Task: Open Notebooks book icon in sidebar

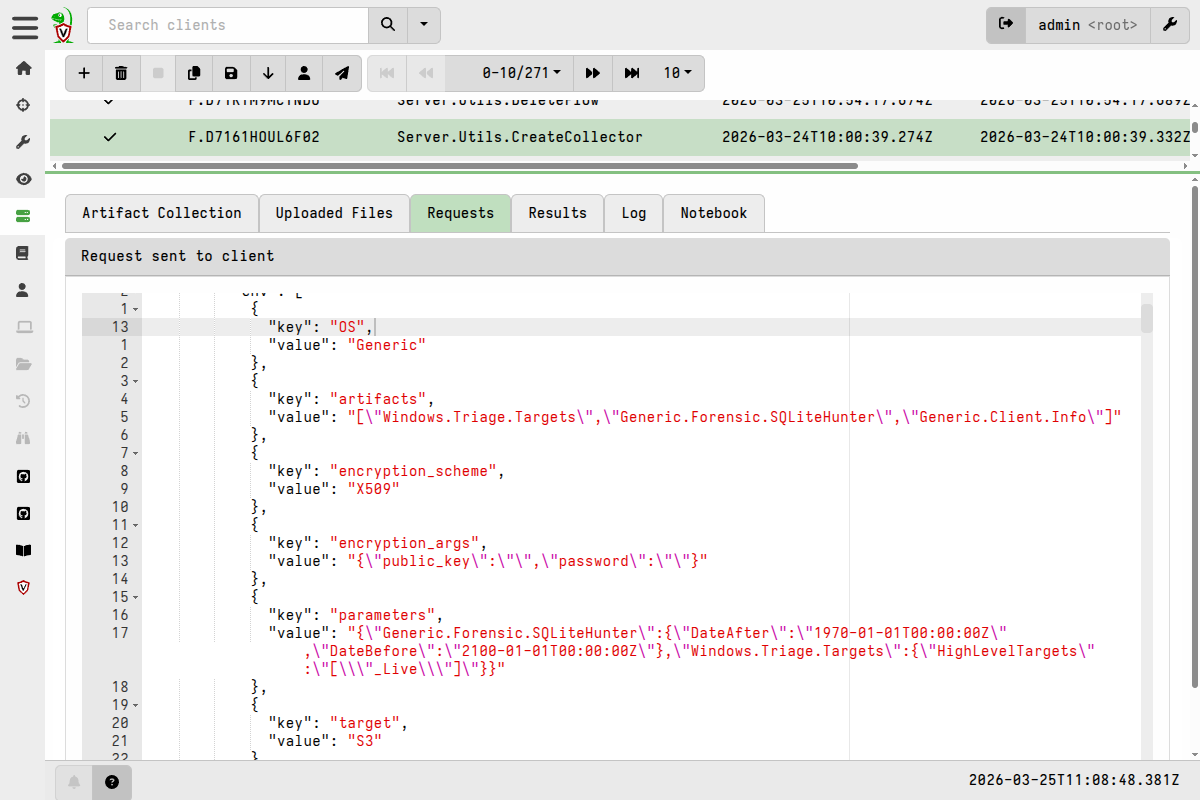Action: 23,253
